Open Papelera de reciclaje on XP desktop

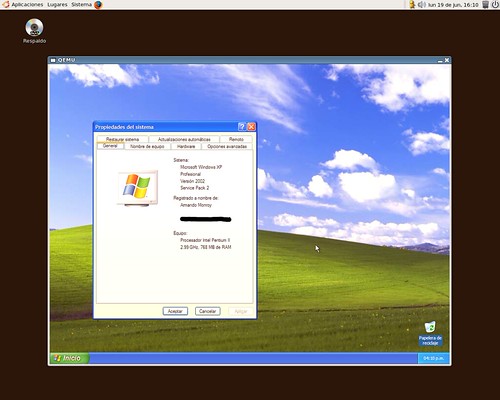430,333
